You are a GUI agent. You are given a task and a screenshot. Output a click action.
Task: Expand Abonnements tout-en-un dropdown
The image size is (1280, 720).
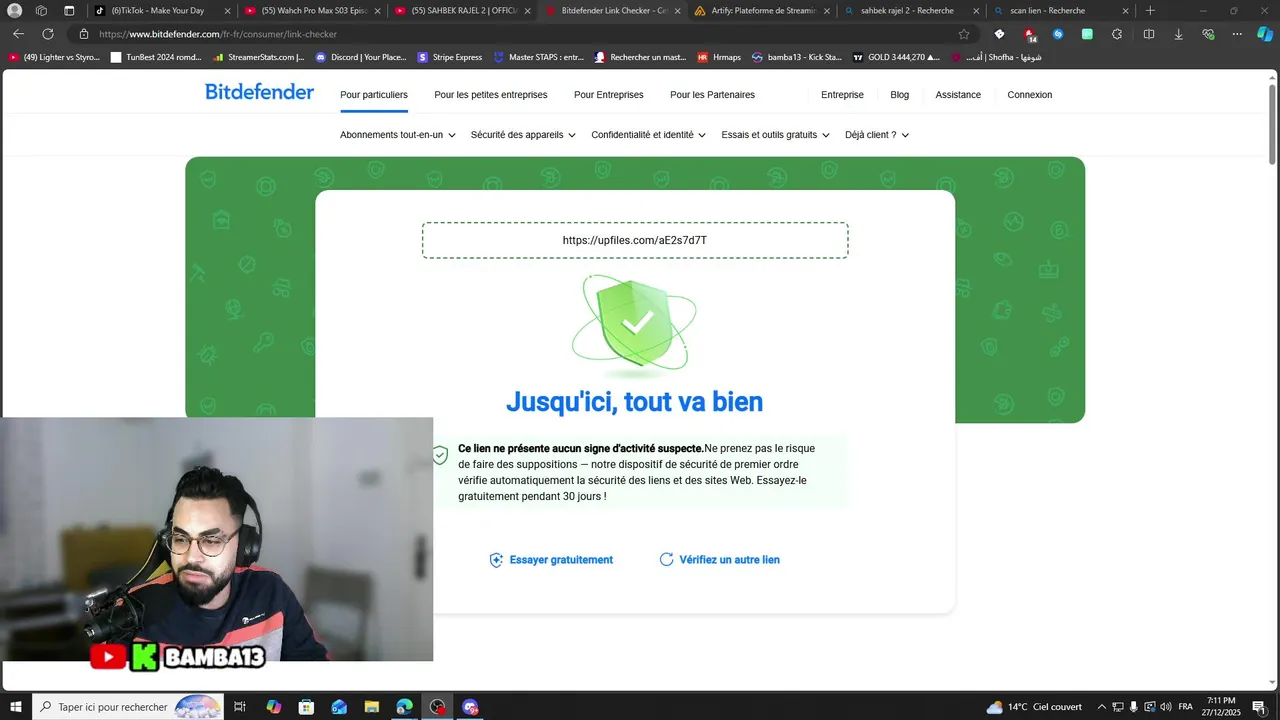(x=398, y=135)
